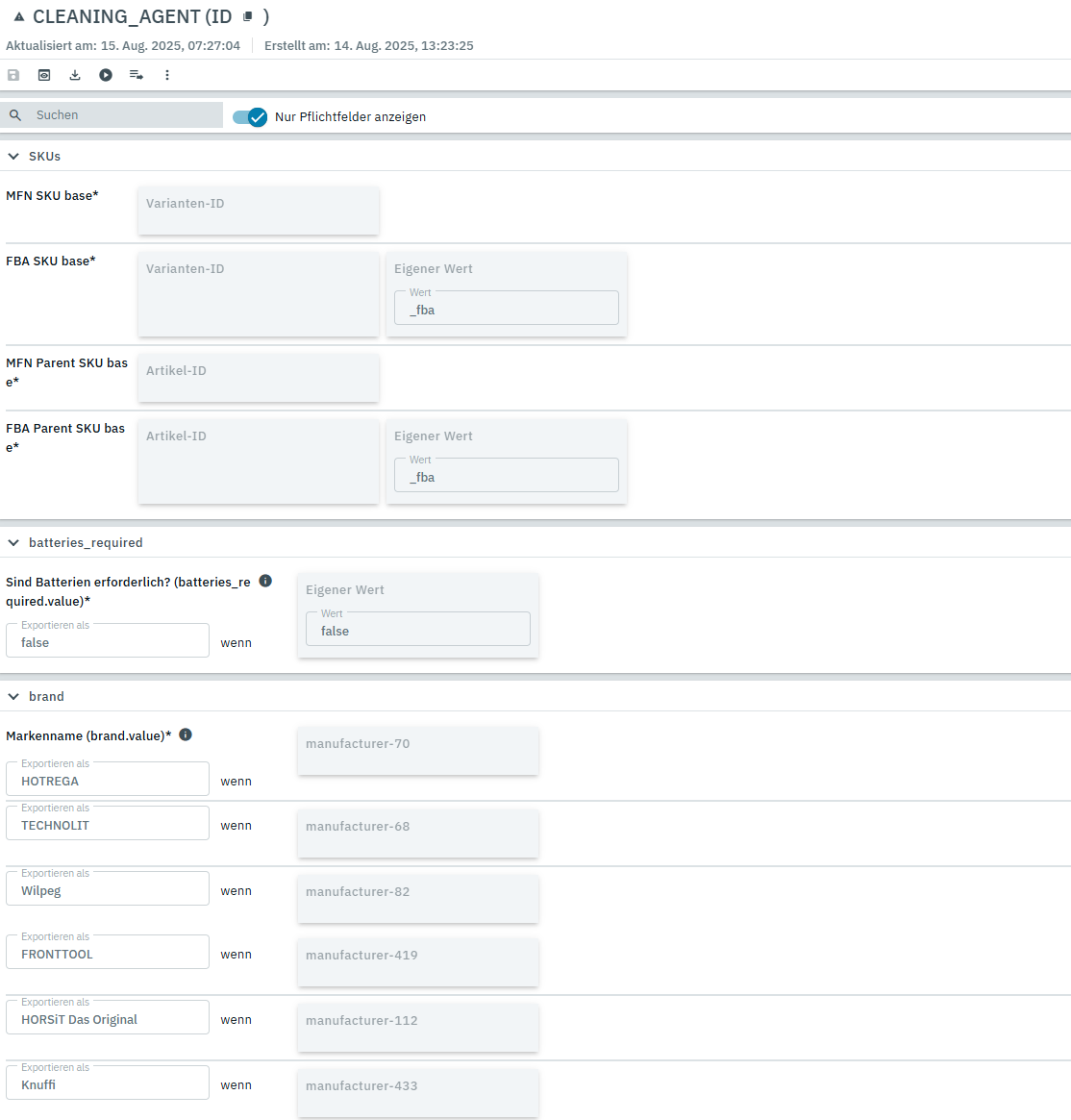Click the 'Exportieren als' Knuffi field

pos(108,1084)
